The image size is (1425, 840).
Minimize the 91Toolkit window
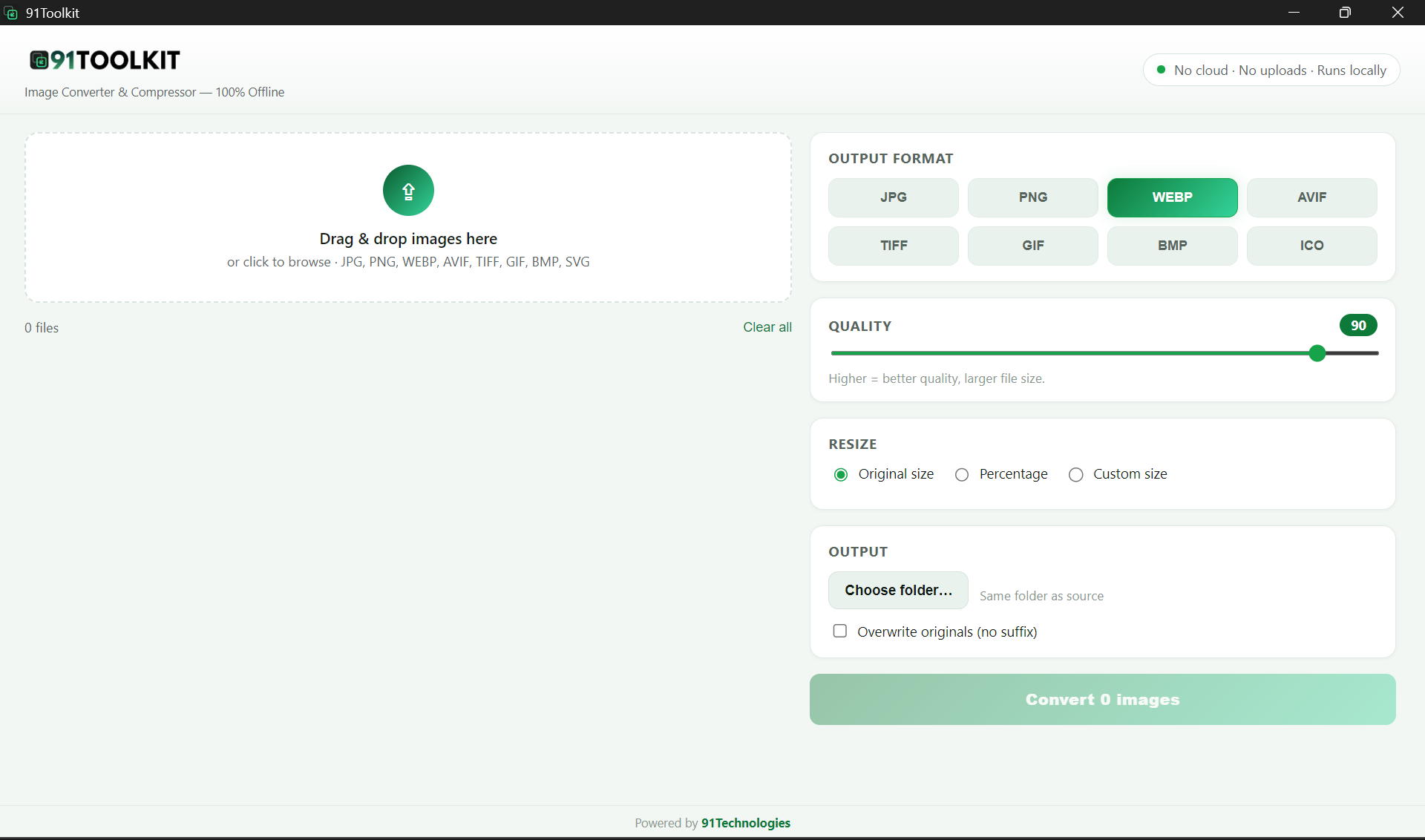click(1294, 13)
